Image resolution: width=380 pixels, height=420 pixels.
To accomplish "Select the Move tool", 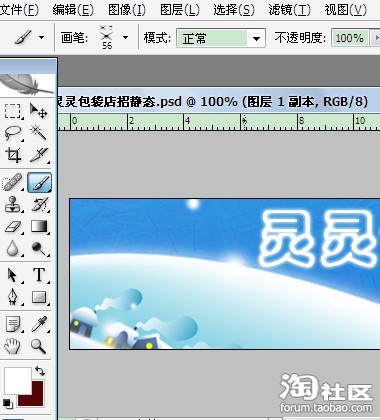I will 39,111.
